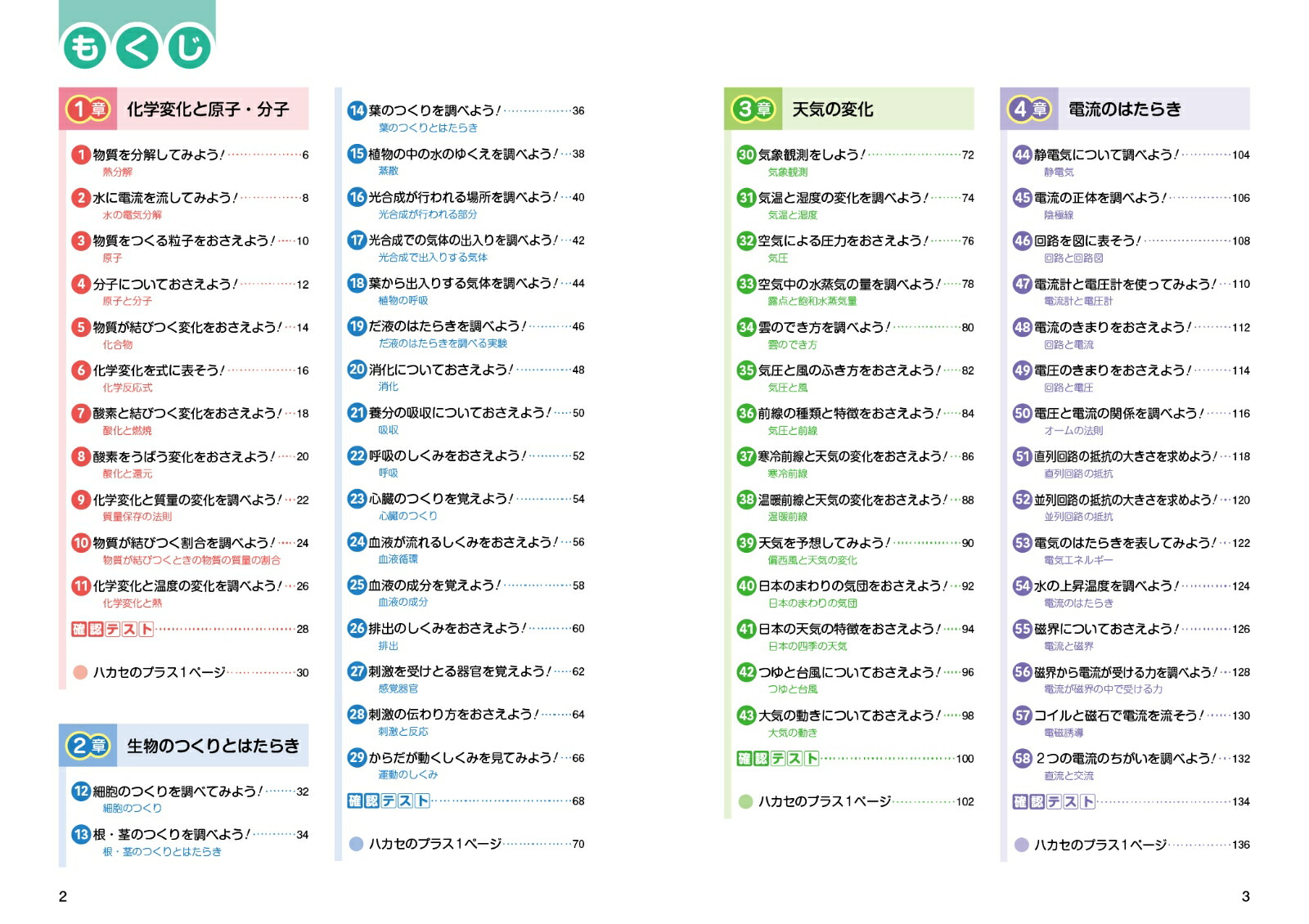Click the subtitle 偏西風と天気の変化
1309x924 pixels.
coord(812,560)
